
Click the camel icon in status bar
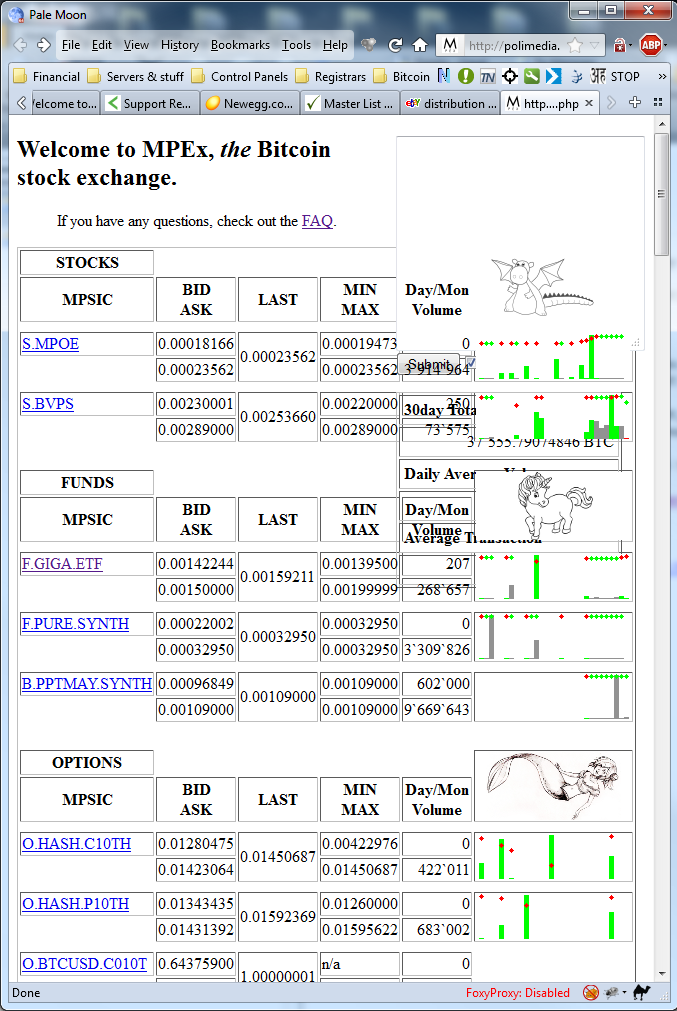[642, 993]
